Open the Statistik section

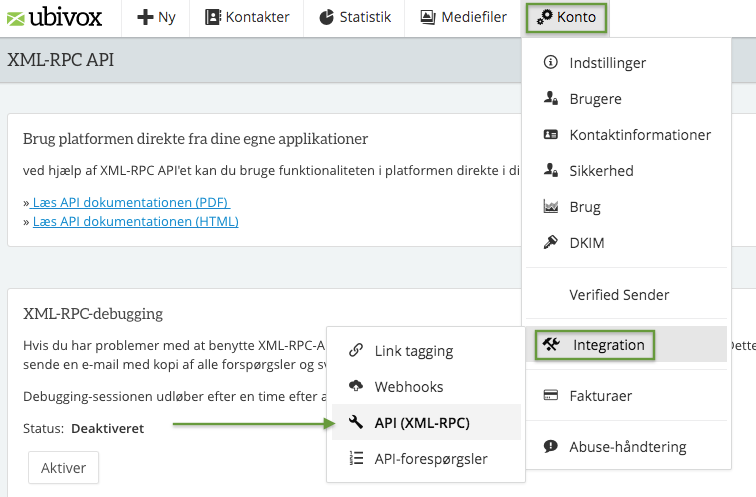(355, 17)
